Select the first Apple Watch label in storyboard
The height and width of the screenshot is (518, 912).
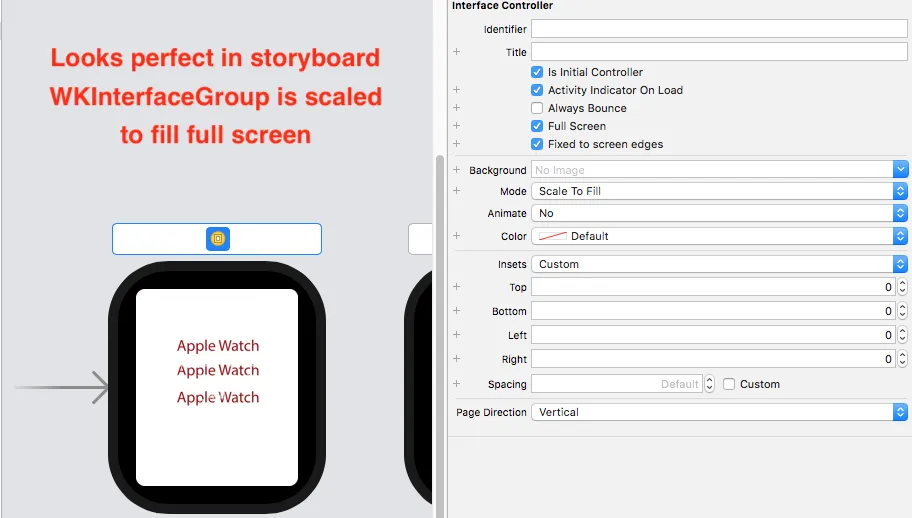click(x=218, y=346)
